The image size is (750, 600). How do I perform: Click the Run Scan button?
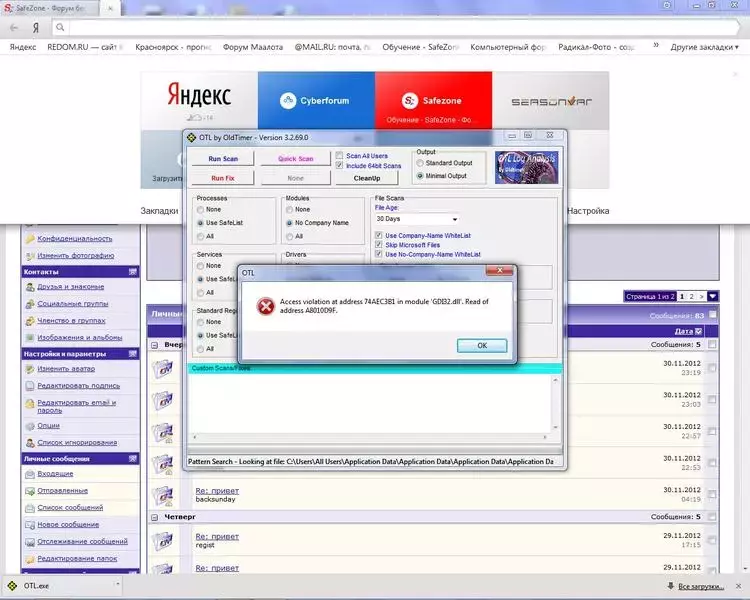click(x=223, y=158)
